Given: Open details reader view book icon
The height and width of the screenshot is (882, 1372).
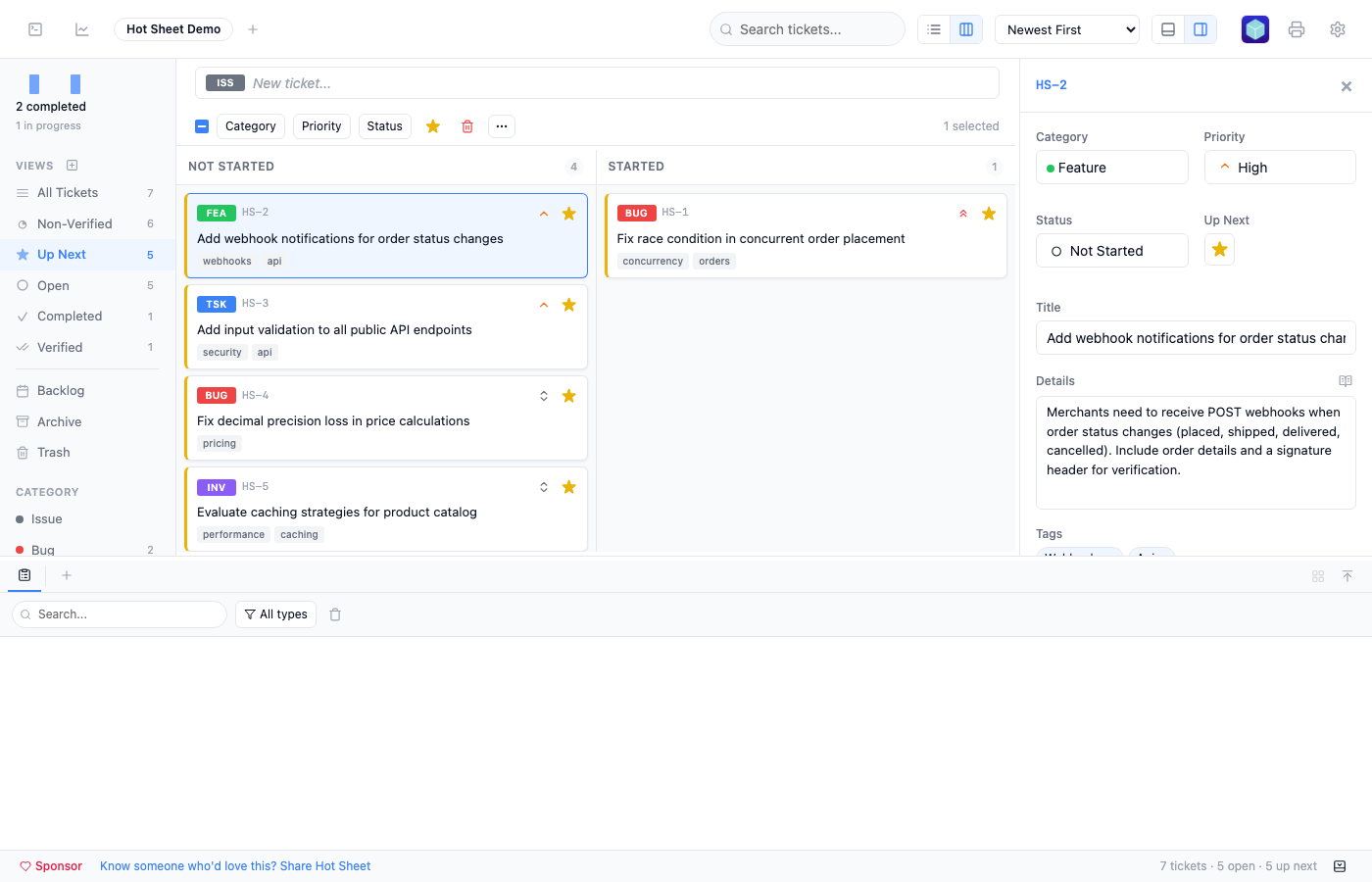Looking at the screenshot, I should 1346,381.
